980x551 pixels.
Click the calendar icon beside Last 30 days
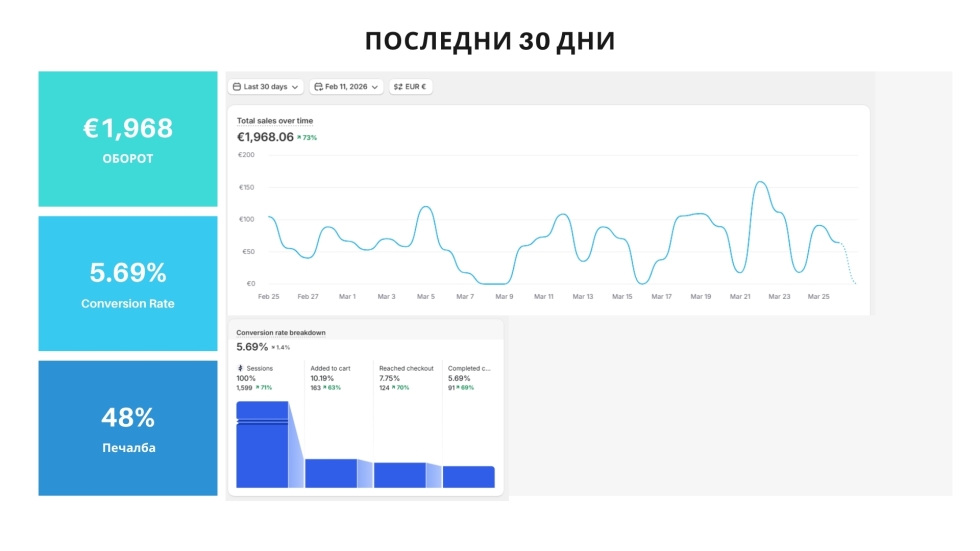236,87
